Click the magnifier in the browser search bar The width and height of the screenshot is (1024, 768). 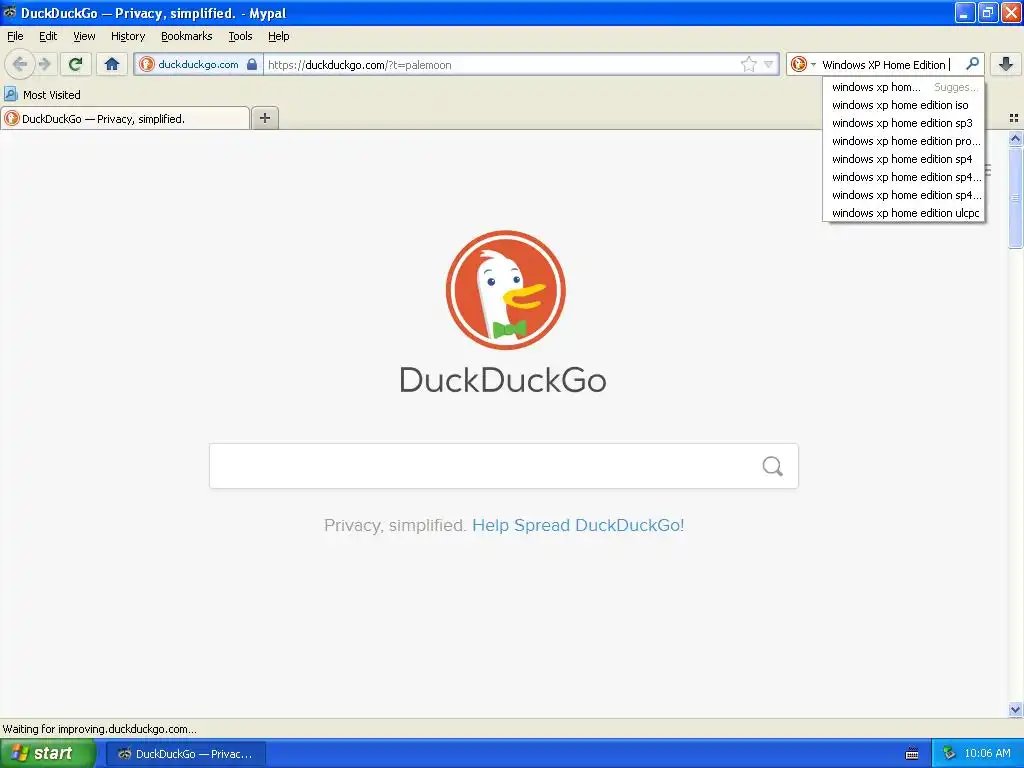coord(972,64)
